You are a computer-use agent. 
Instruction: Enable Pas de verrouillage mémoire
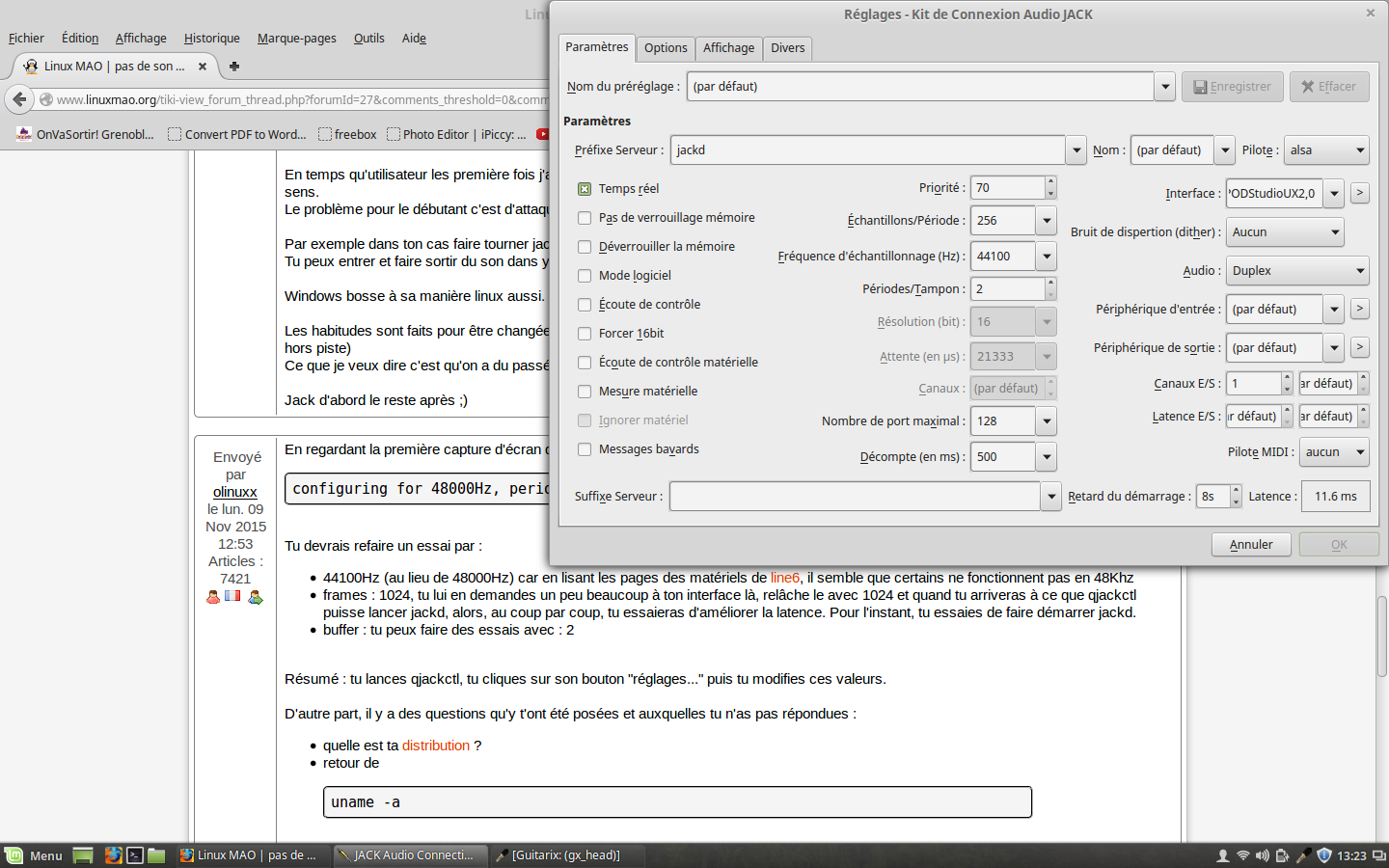[585, 218]
